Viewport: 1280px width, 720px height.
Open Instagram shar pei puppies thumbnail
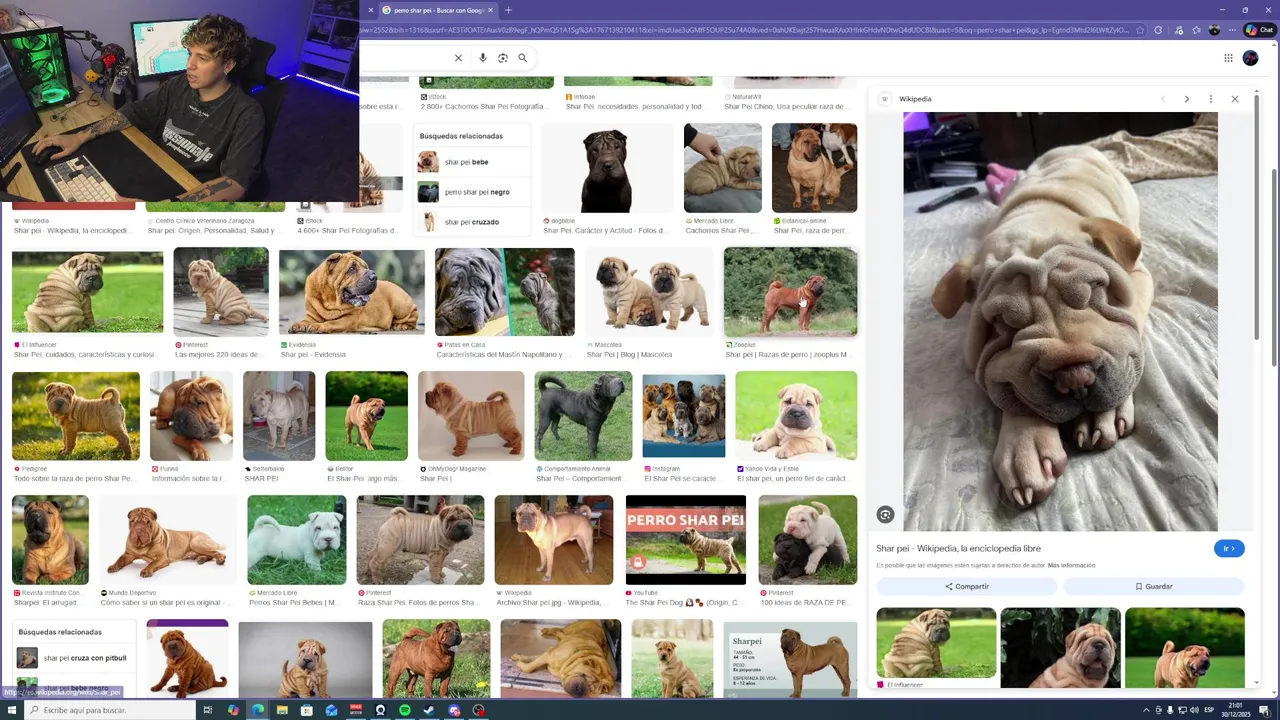tap(684, 416)
